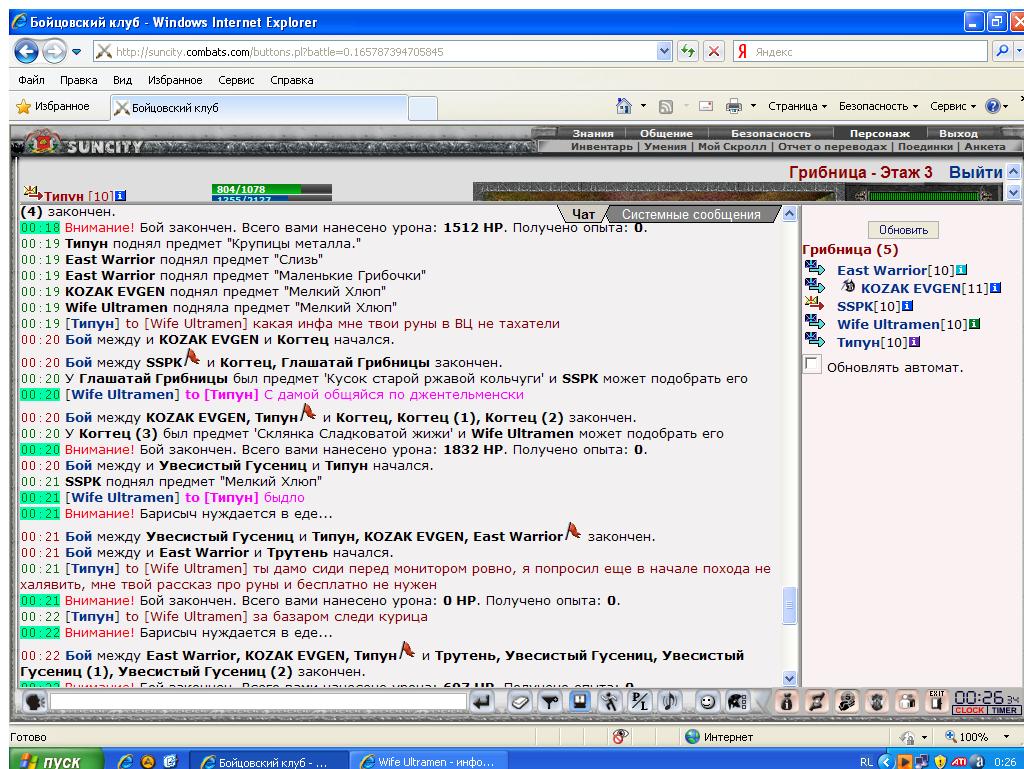Click the private message icon beside Типун in player list

[814, 339]
